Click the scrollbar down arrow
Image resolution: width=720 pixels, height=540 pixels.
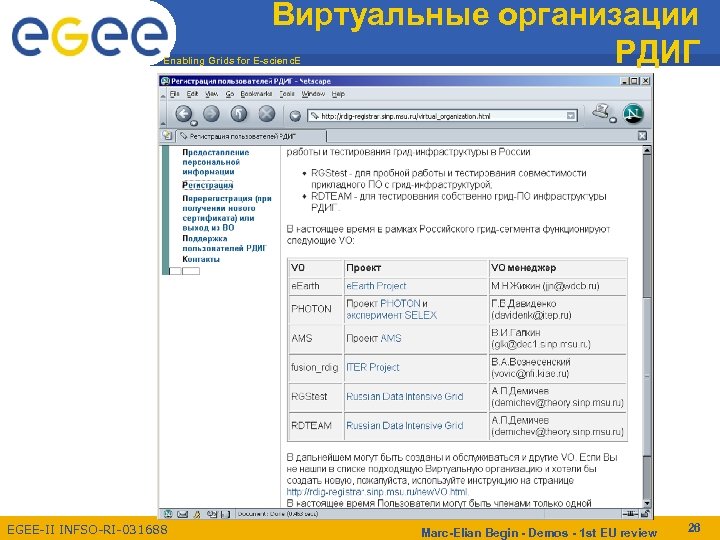point(647,503)
